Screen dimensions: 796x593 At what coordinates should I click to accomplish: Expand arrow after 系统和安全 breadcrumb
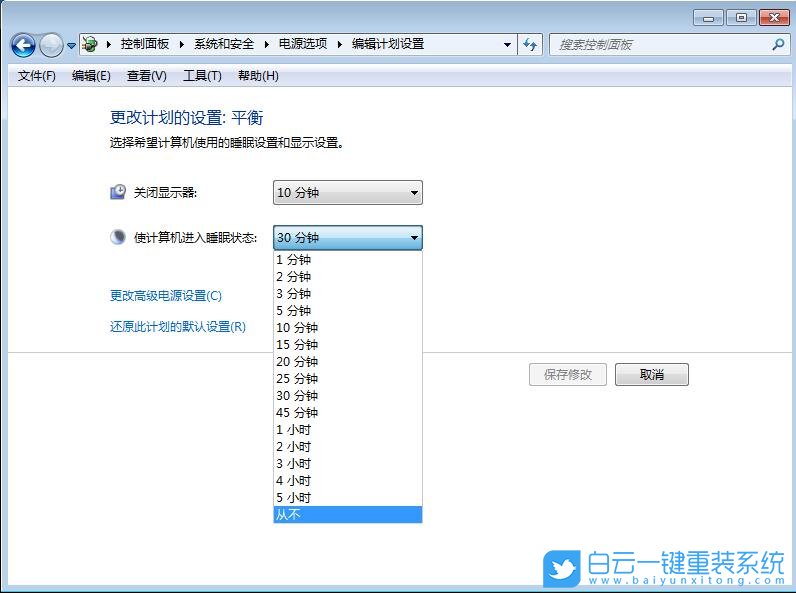pos(266,45)
